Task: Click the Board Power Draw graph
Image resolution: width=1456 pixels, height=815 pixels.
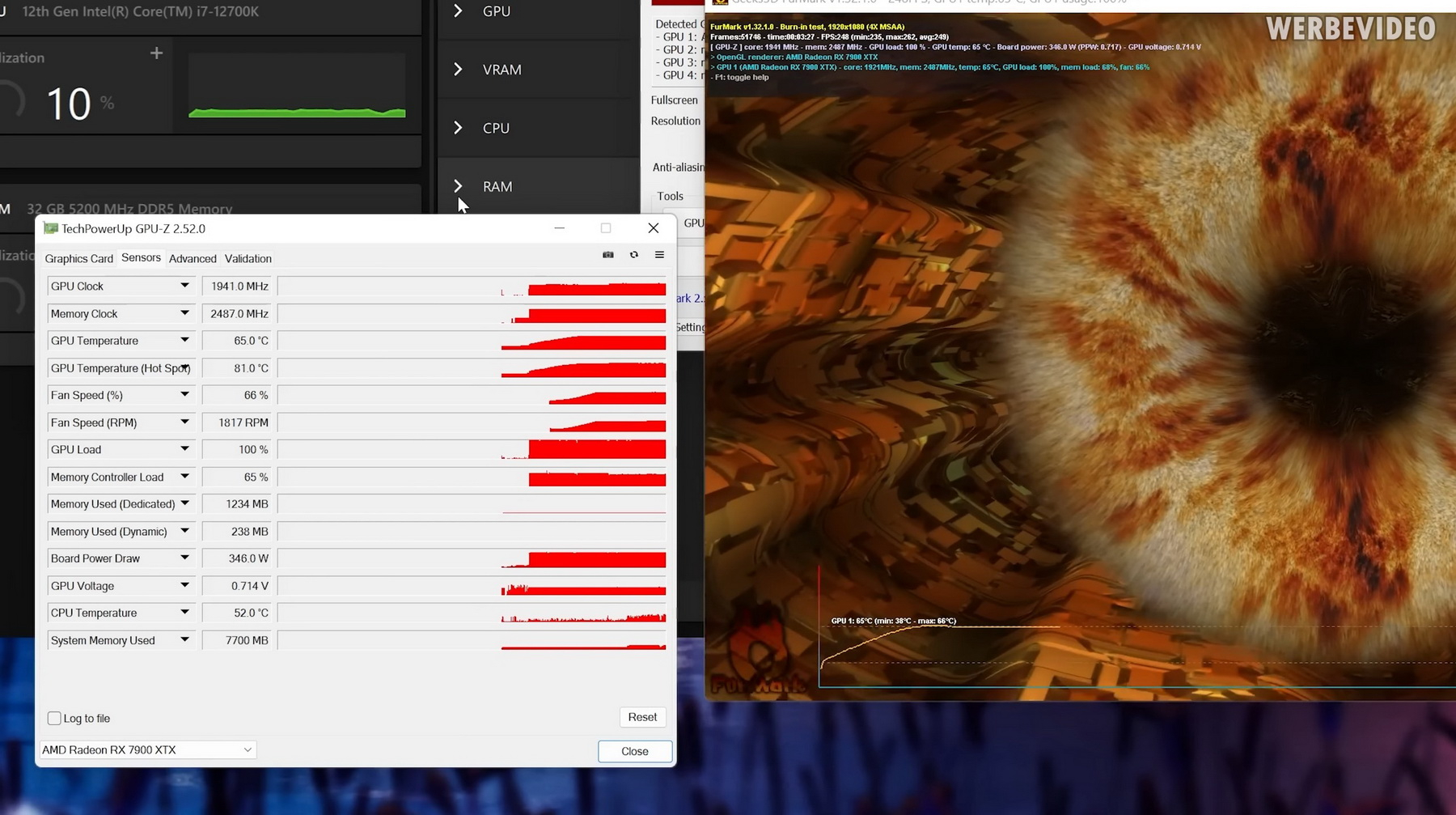Action: click(472, 558)
